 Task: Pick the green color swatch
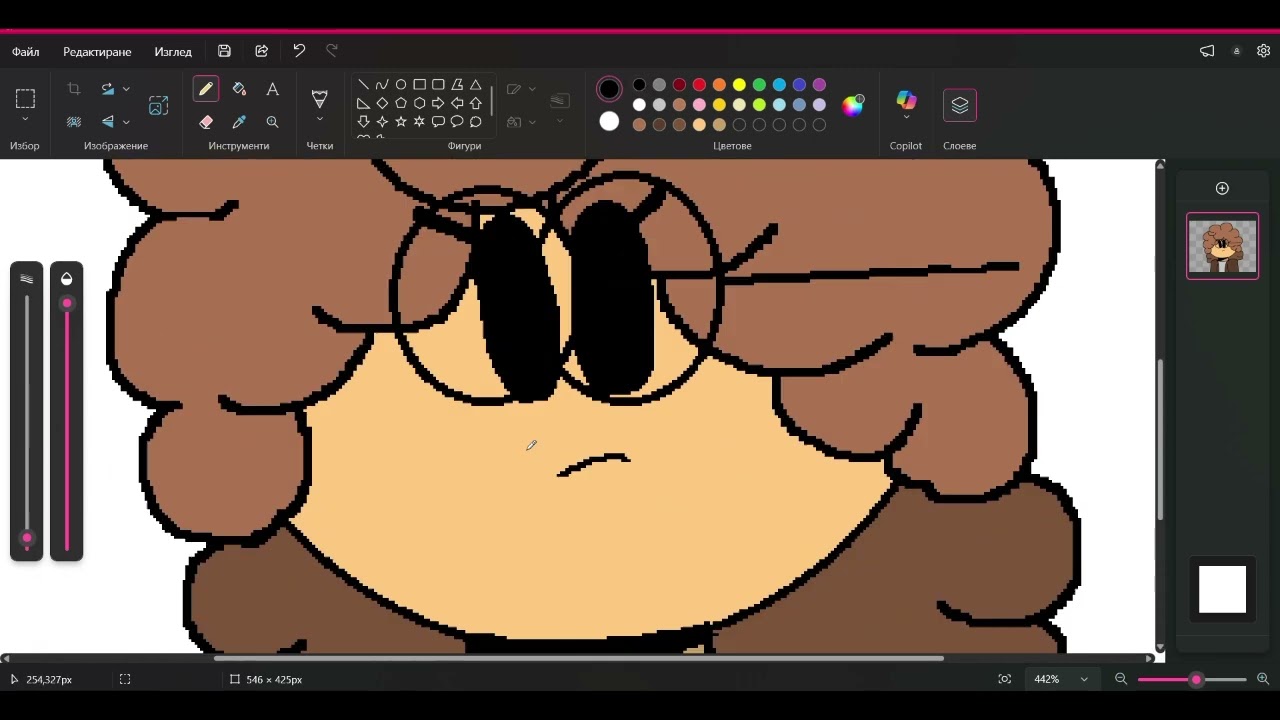759,85
